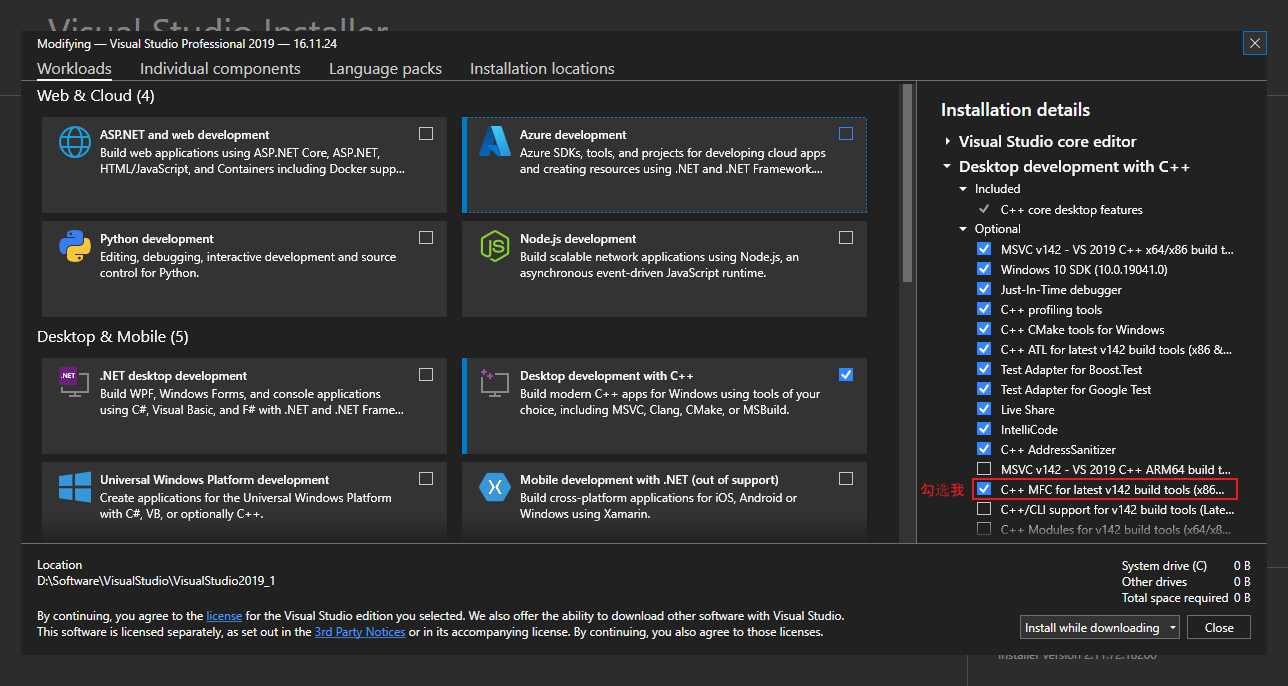The height and width of the screenshot is (686, 1288).
Task: Click the Azure development logo icon
Action: (494, 142)
